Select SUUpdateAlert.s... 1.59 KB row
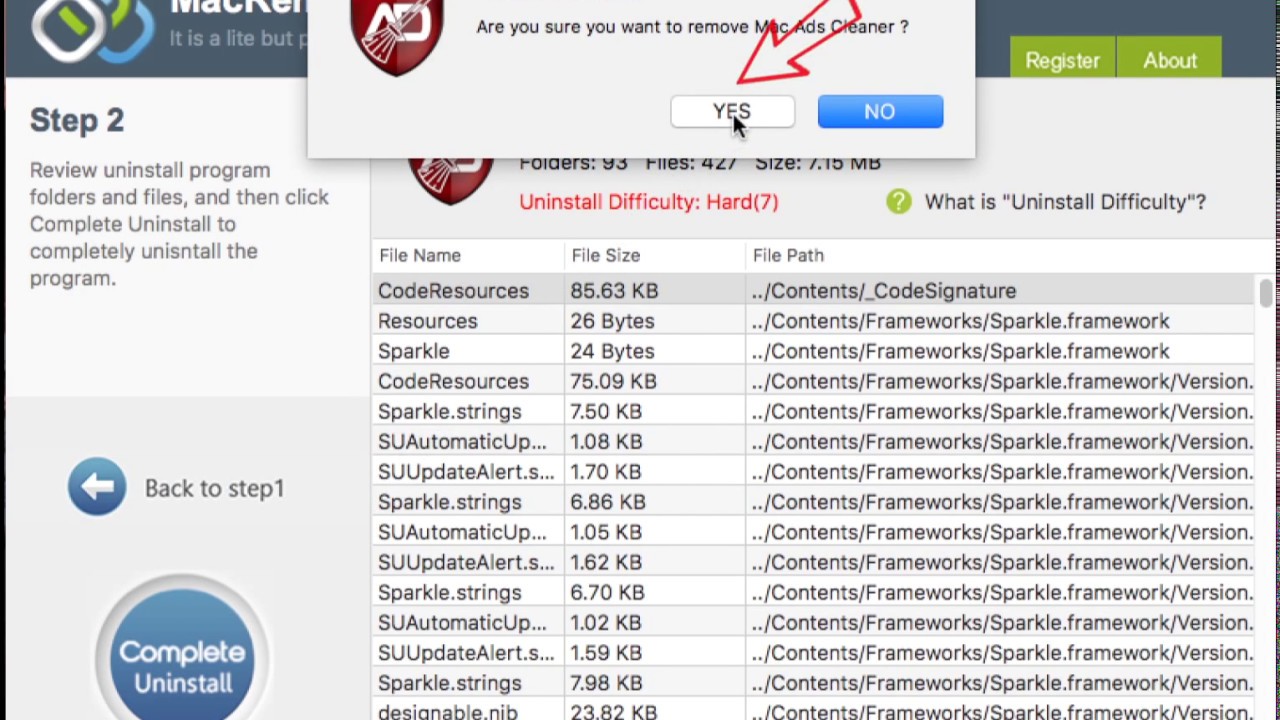Image resolution: width=1280 pixels, height=720 pixels. [815, 653]
